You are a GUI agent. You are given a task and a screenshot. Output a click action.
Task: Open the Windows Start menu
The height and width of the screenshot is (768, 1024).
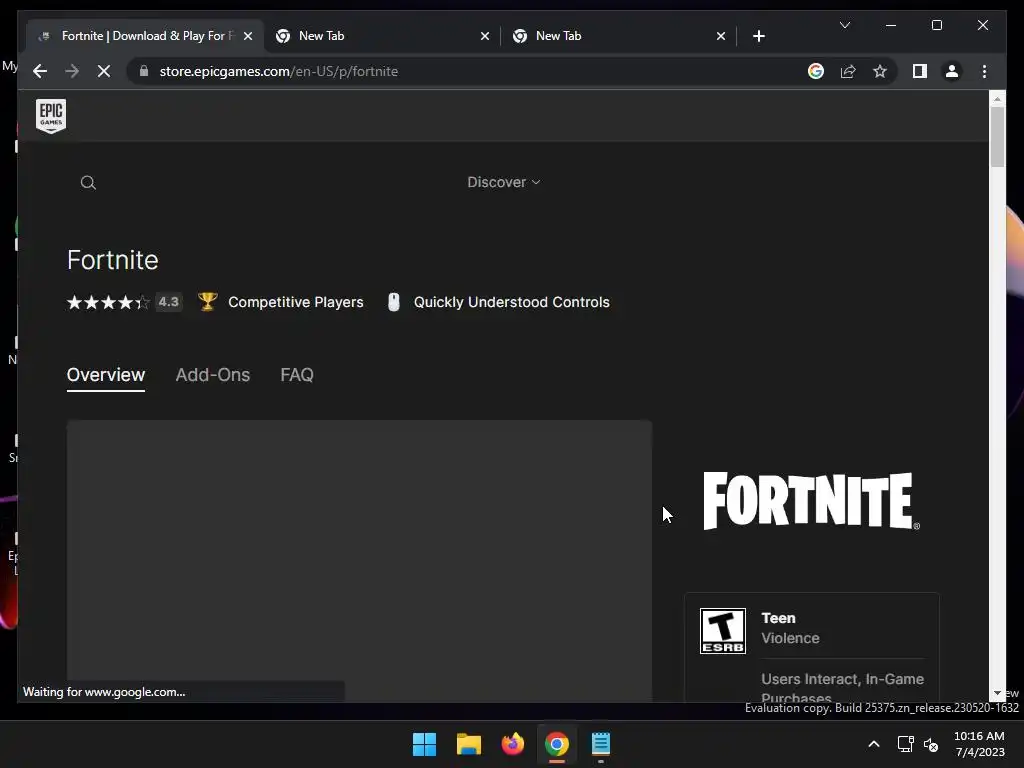click(424, 744)
